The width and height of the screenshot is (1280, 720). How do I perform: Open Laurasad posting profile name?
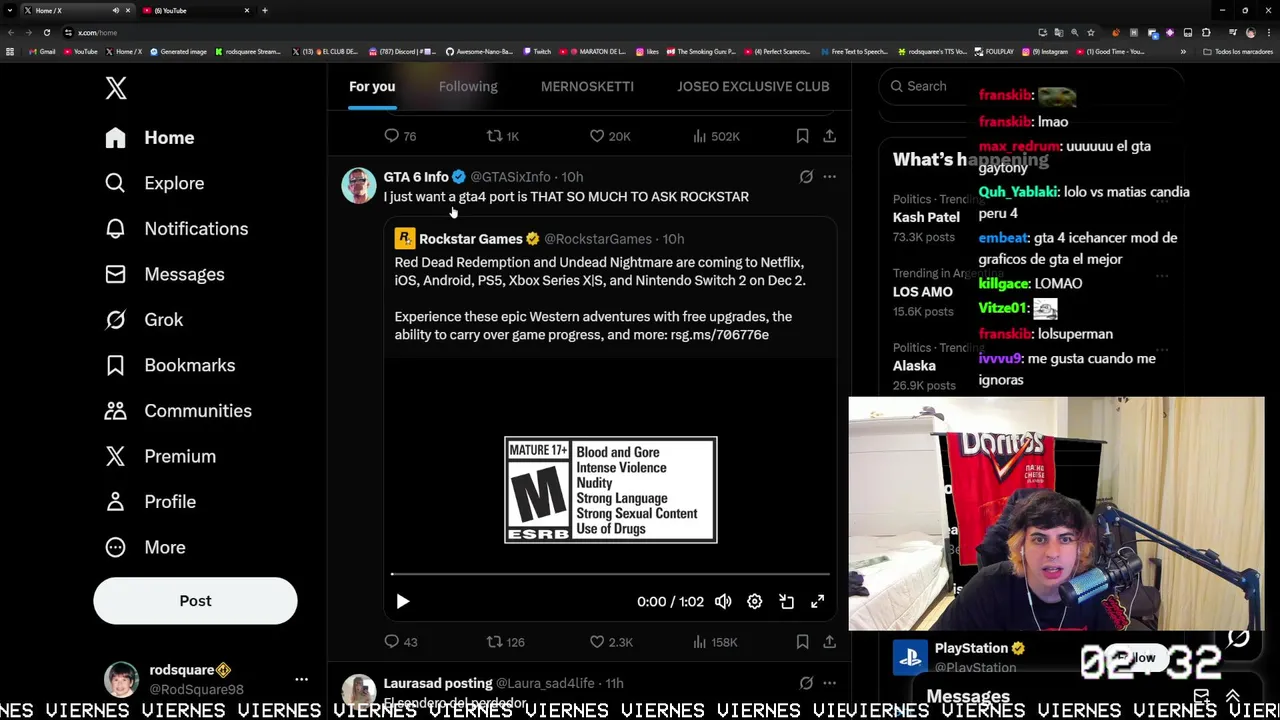pos(438,683)
